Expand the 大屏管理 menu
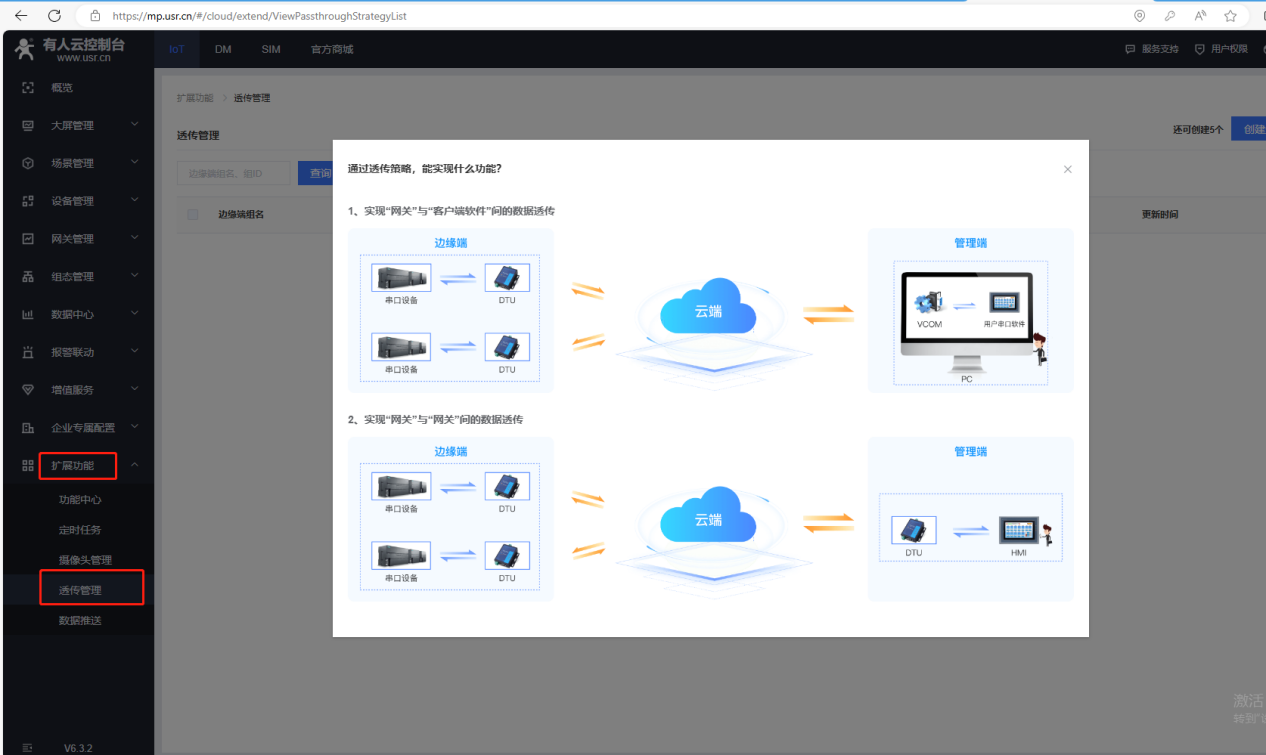 pyautogui.click(x=80, y=126)
